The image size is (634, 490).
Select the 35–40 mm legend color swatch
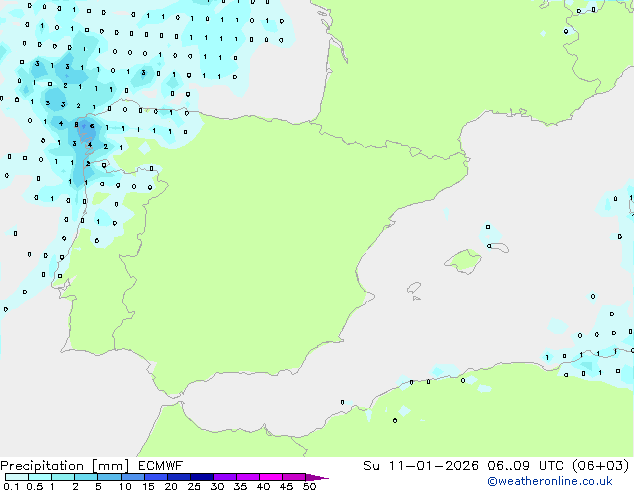click(x=248, y=477)
